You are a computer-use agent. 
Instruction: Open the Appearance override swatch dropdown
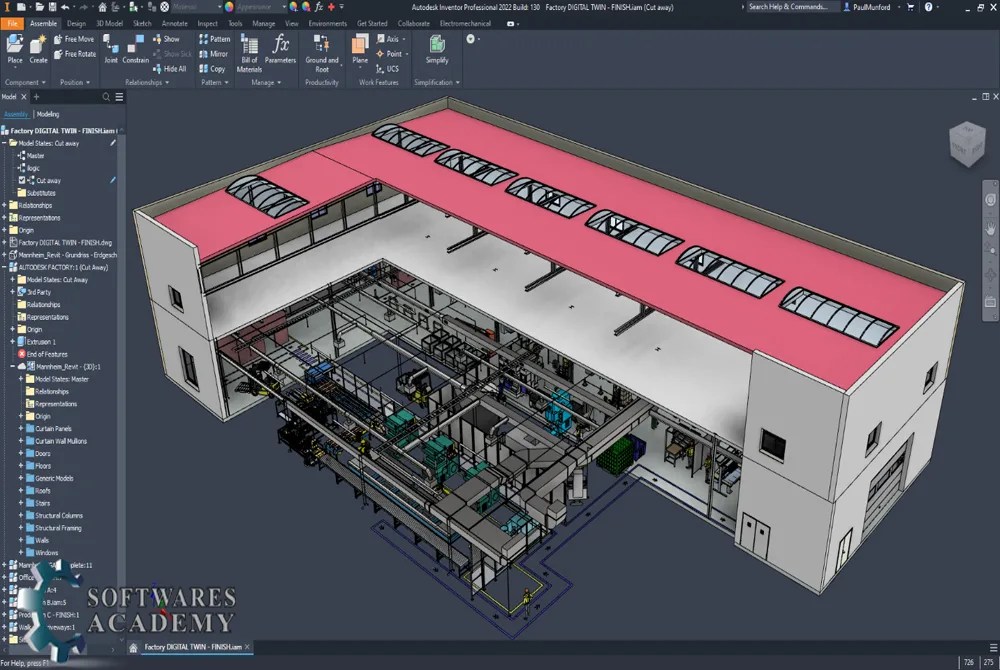[x=283, y=7]
